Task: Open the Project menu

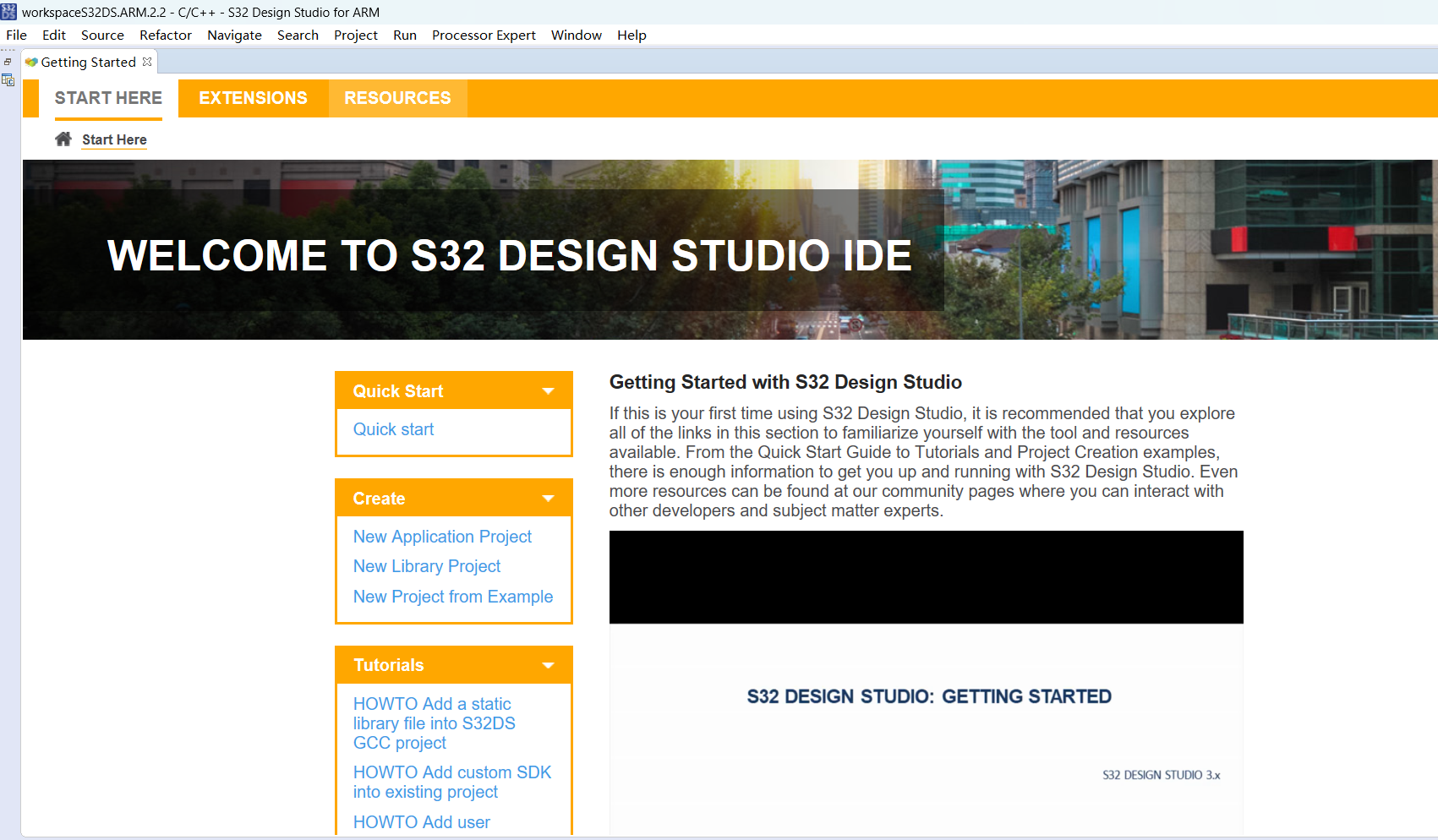Action: click(355, 35)
